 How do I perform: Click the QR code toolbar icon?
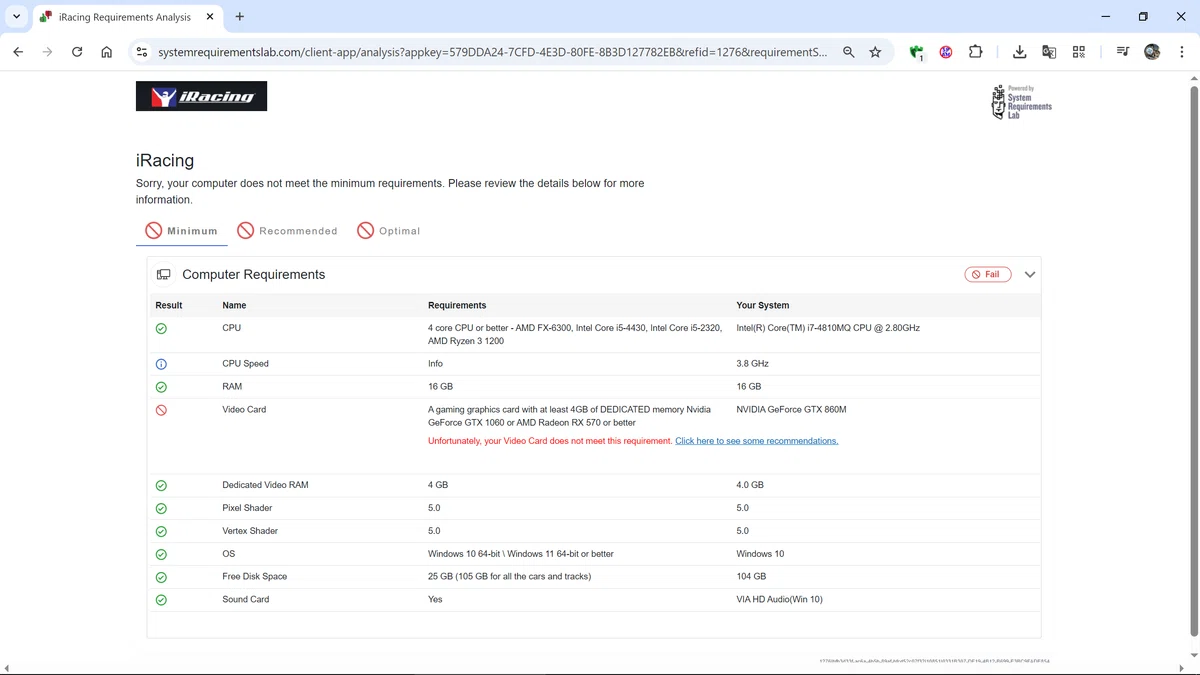[x=1079, y=52]
